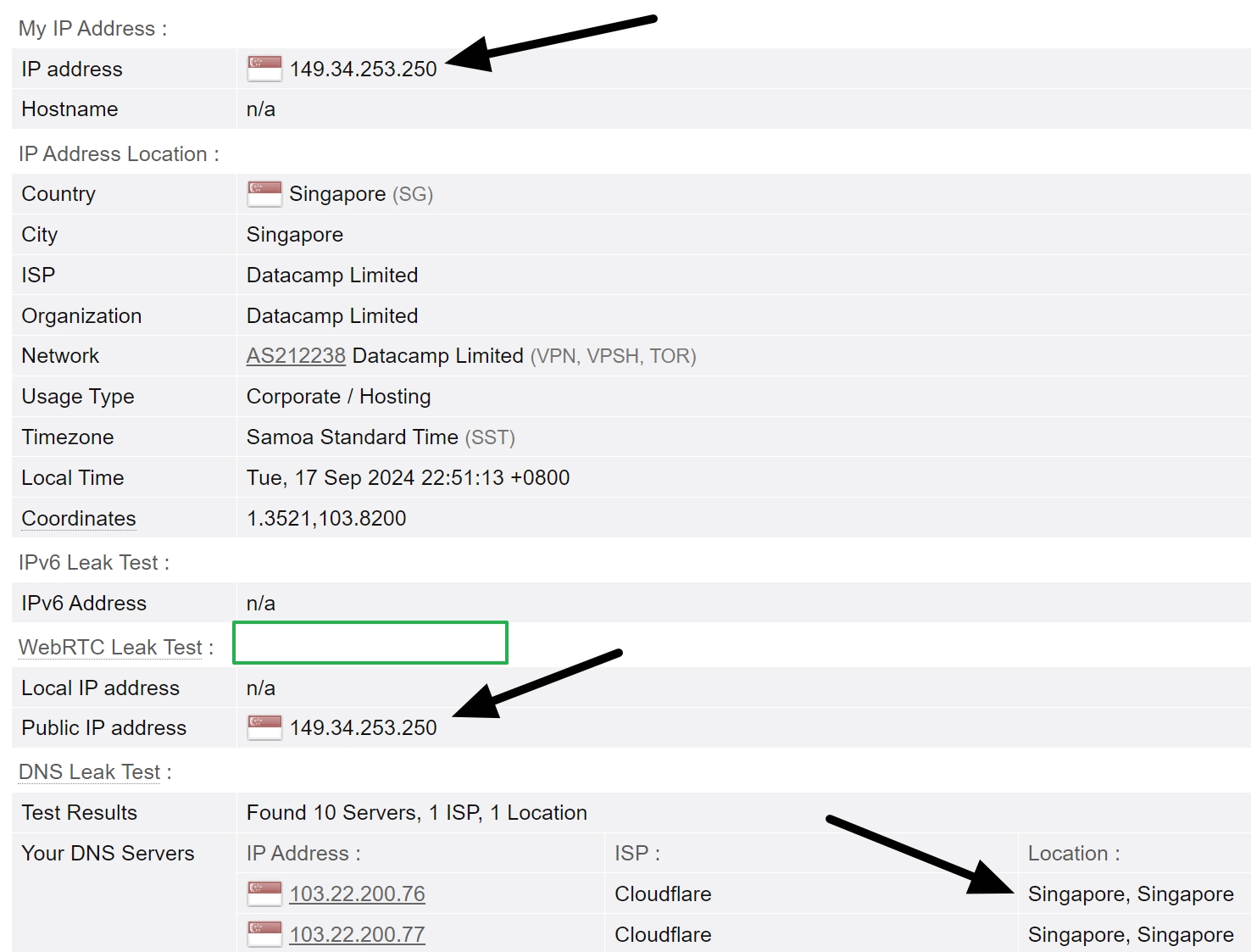Click the WebRTC Leak Test label
This screenshot has height=952, width=1251.
[110, 647]
